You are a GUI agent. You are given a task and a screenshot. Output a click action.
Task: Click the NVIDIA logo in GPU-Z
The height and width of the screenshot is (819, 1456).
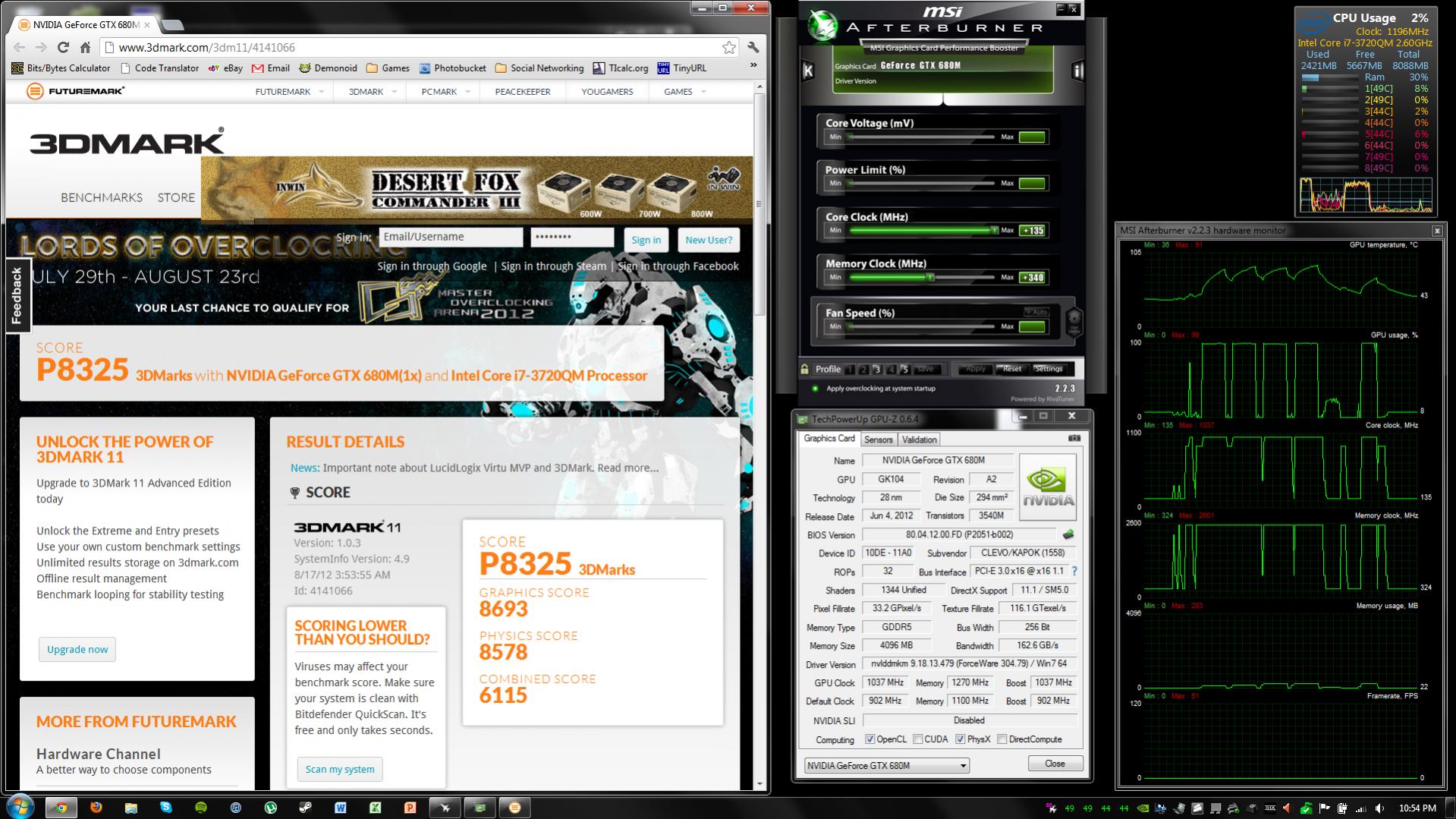pyautogui.click(x=1048, y=487)
